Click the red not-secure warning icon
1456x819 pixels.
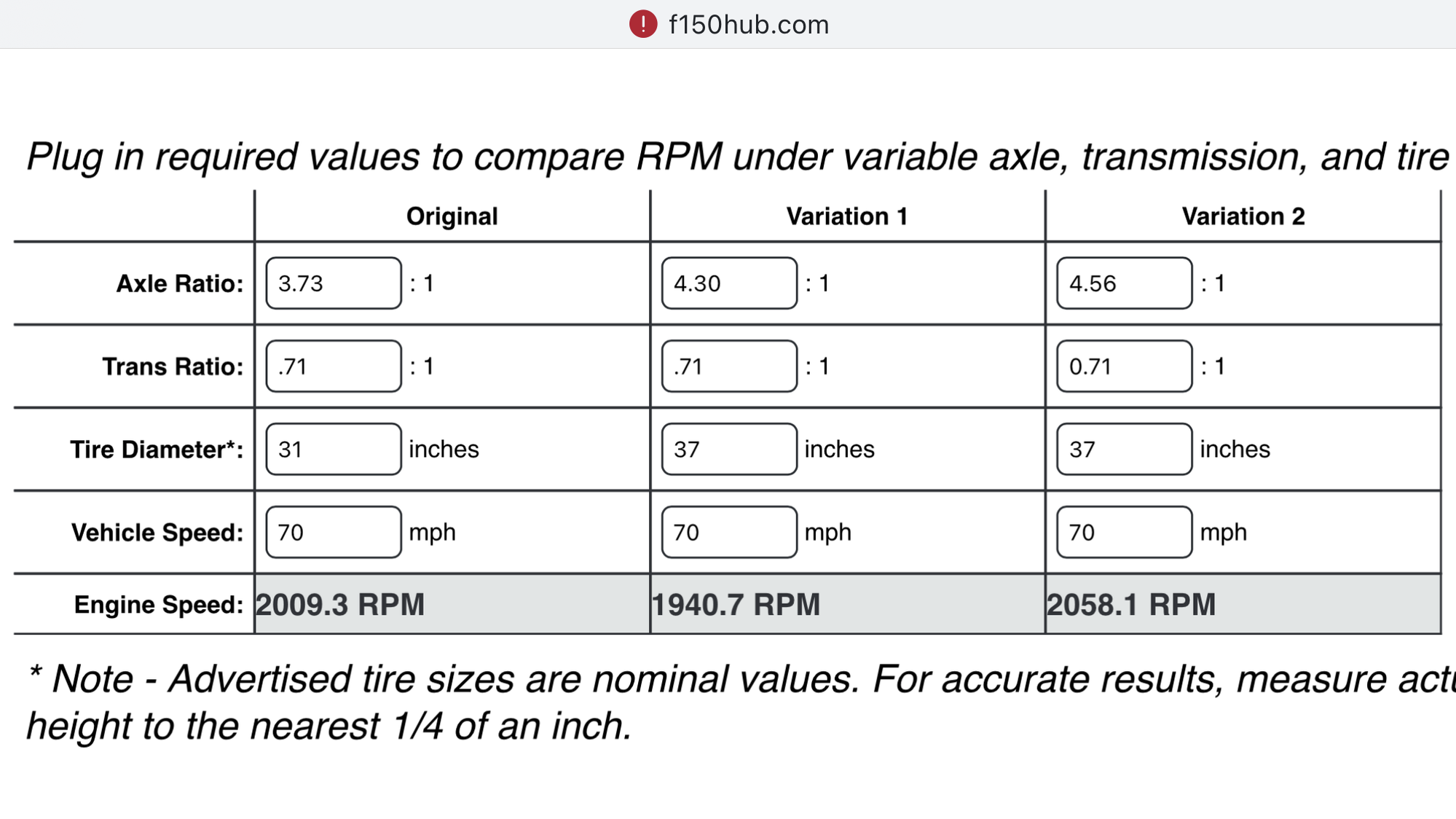[643, 25]
